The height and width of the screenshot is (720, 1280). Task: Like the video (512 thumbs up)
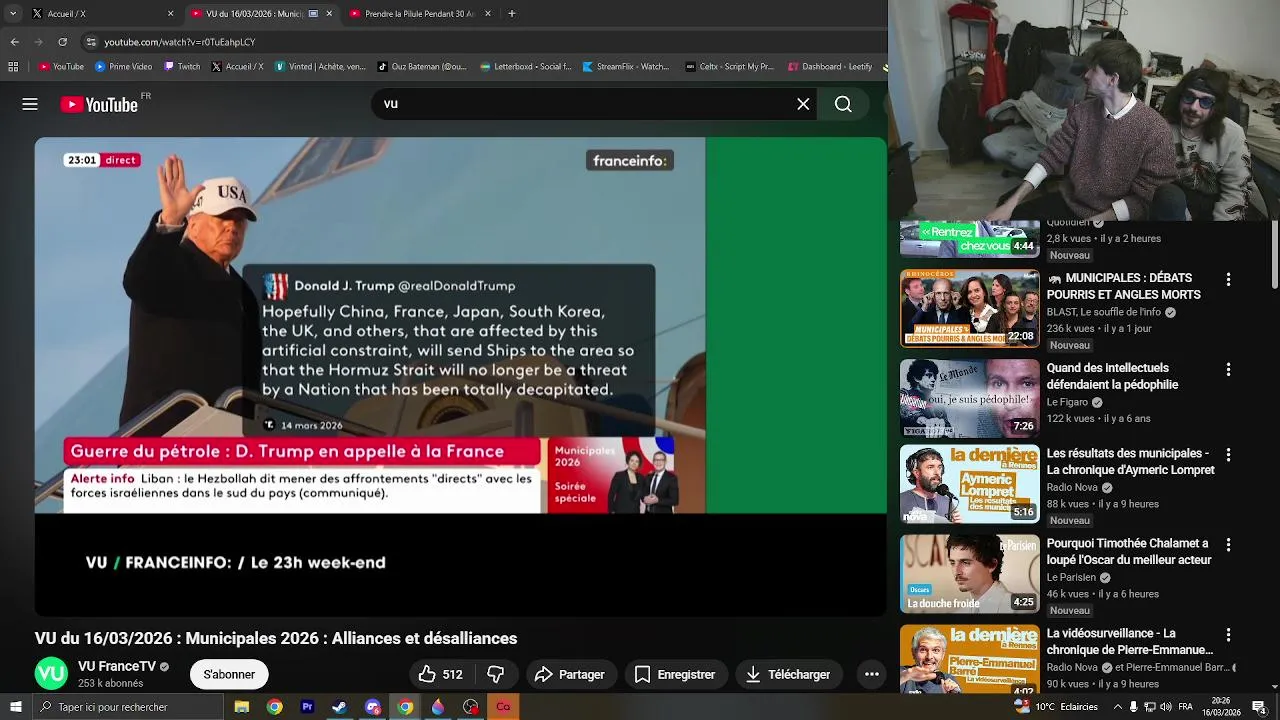pos(440,675)
